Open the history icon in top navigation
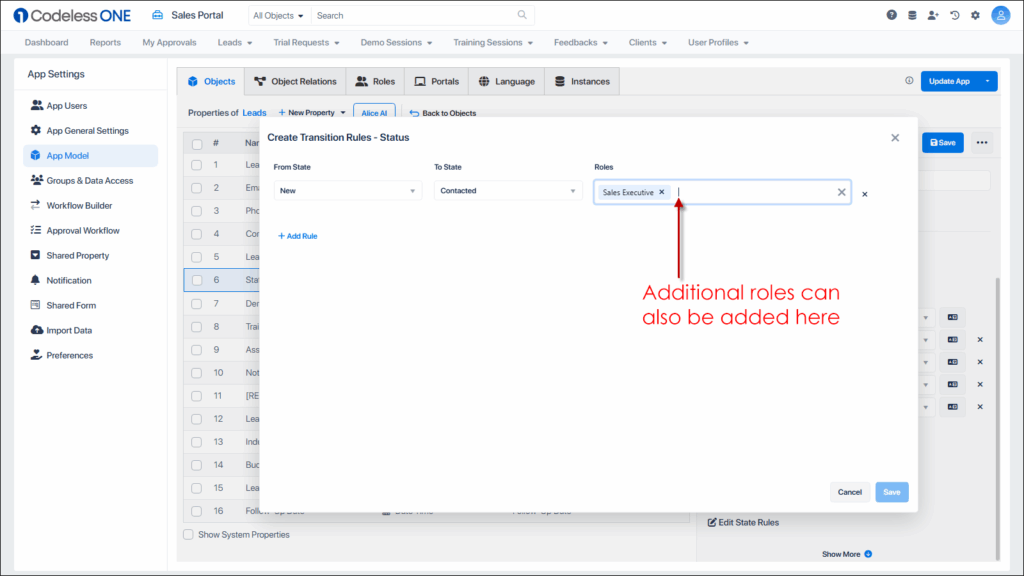This screenshot has width=1024, height=576. pyautogui.click(x=954, y=15)
